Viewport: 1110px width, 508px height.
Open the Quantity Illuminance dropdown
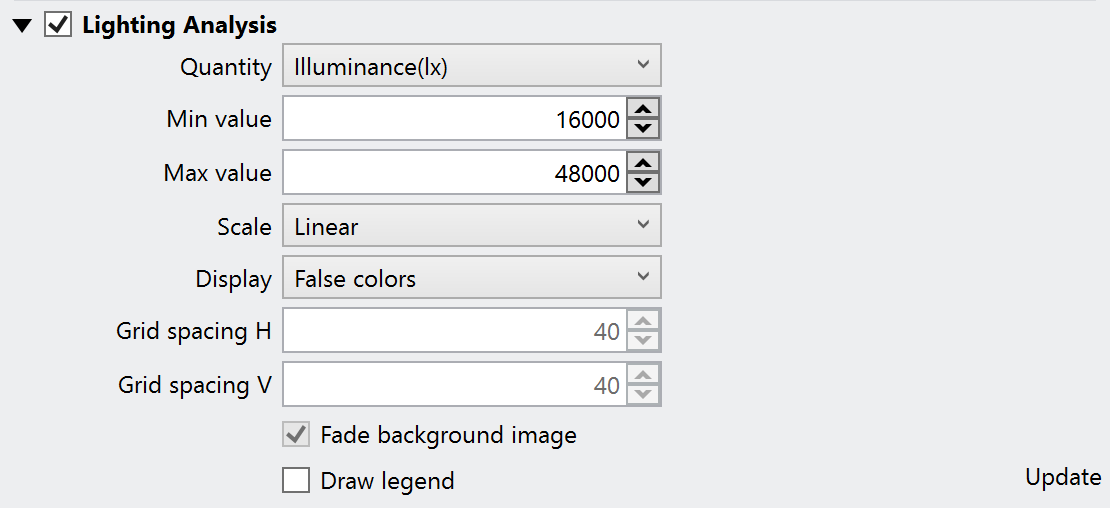coord(471,66)
